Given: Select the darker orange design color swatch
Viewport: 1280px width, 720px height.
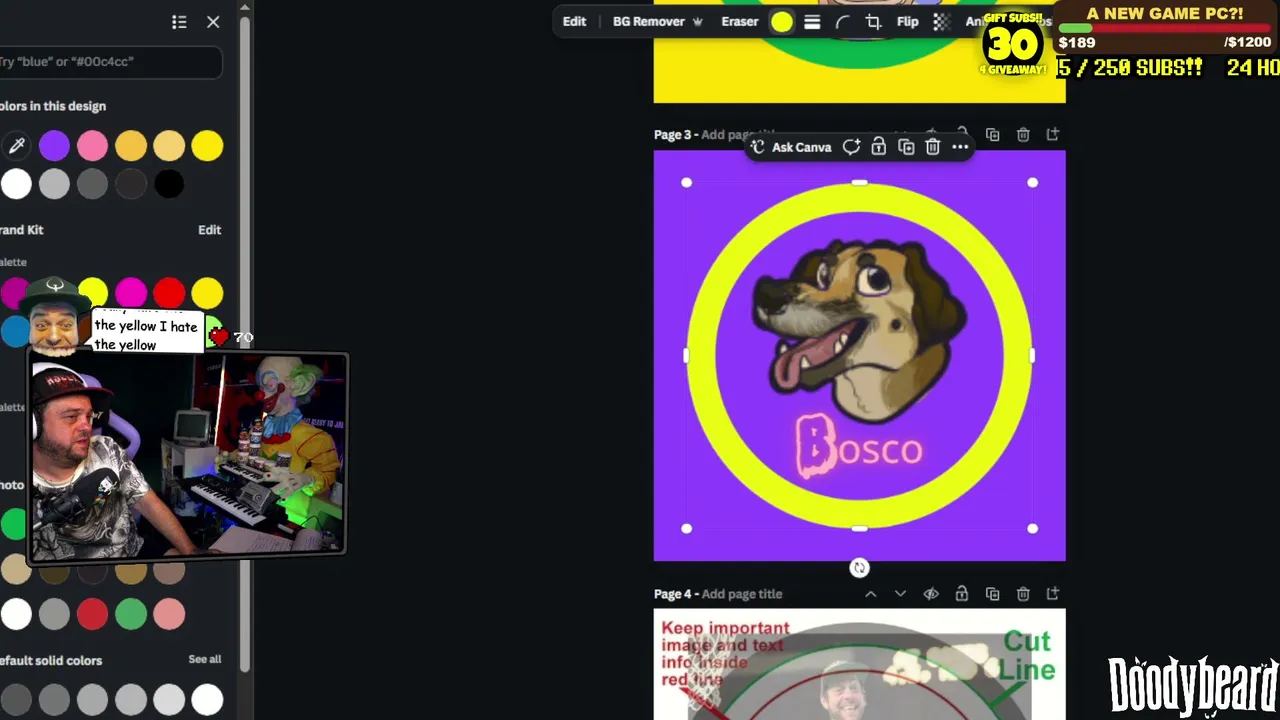Looking at the screenshot, I should 131,146.
